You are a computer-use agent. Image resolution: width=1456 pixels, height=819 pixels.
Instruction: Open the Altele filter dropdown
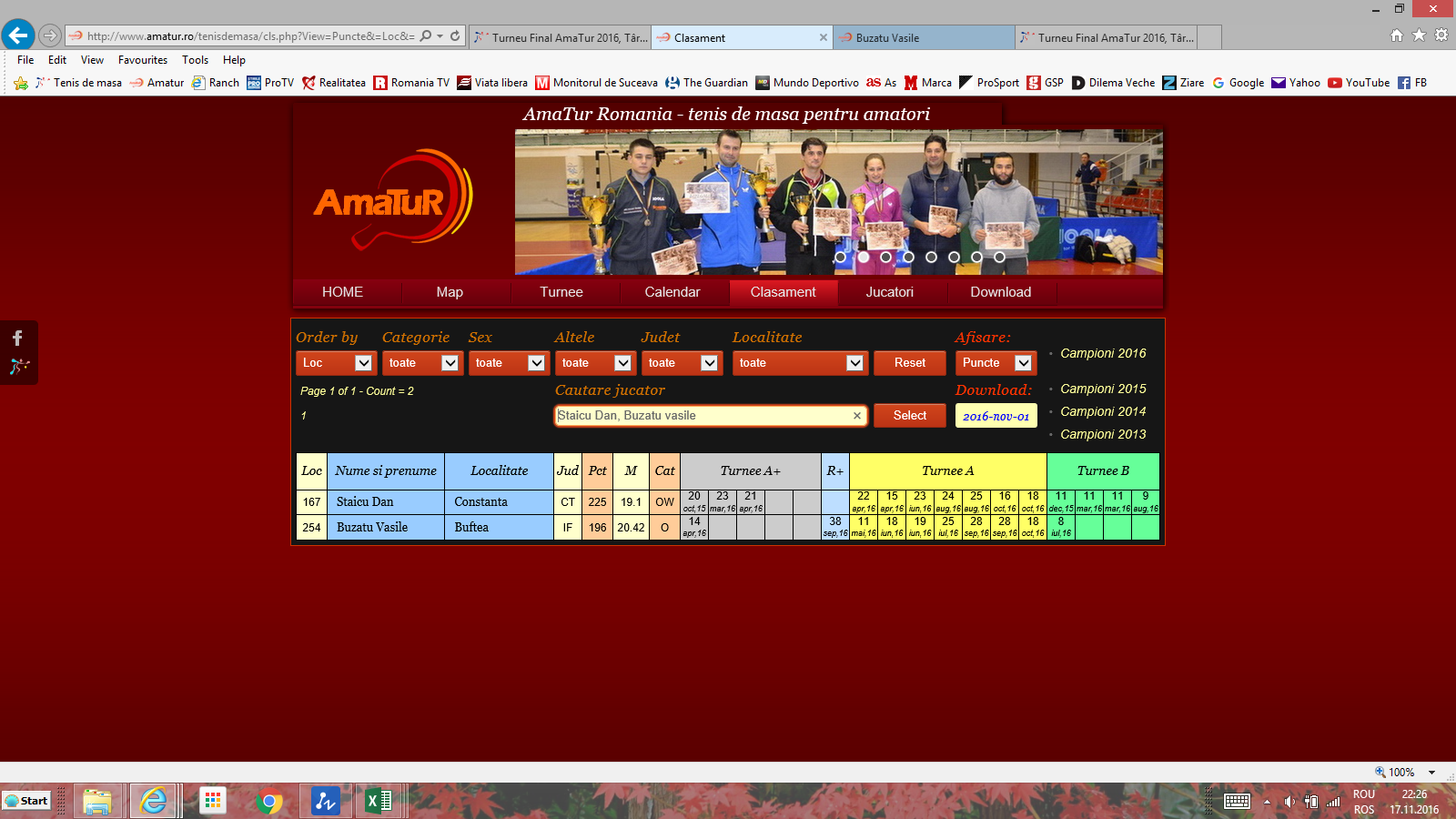click(x=595, y=363)
